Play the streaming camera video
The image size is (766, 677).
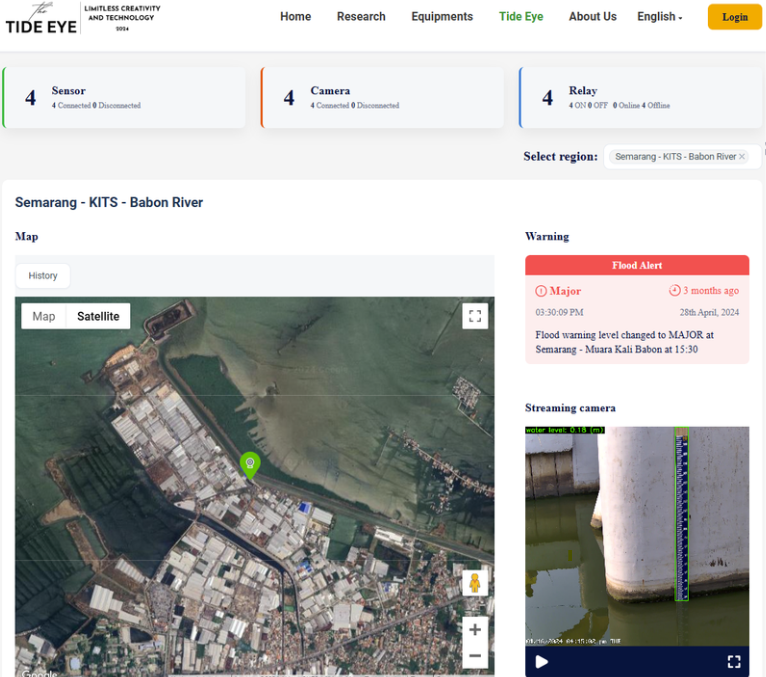tap(541, 661)
